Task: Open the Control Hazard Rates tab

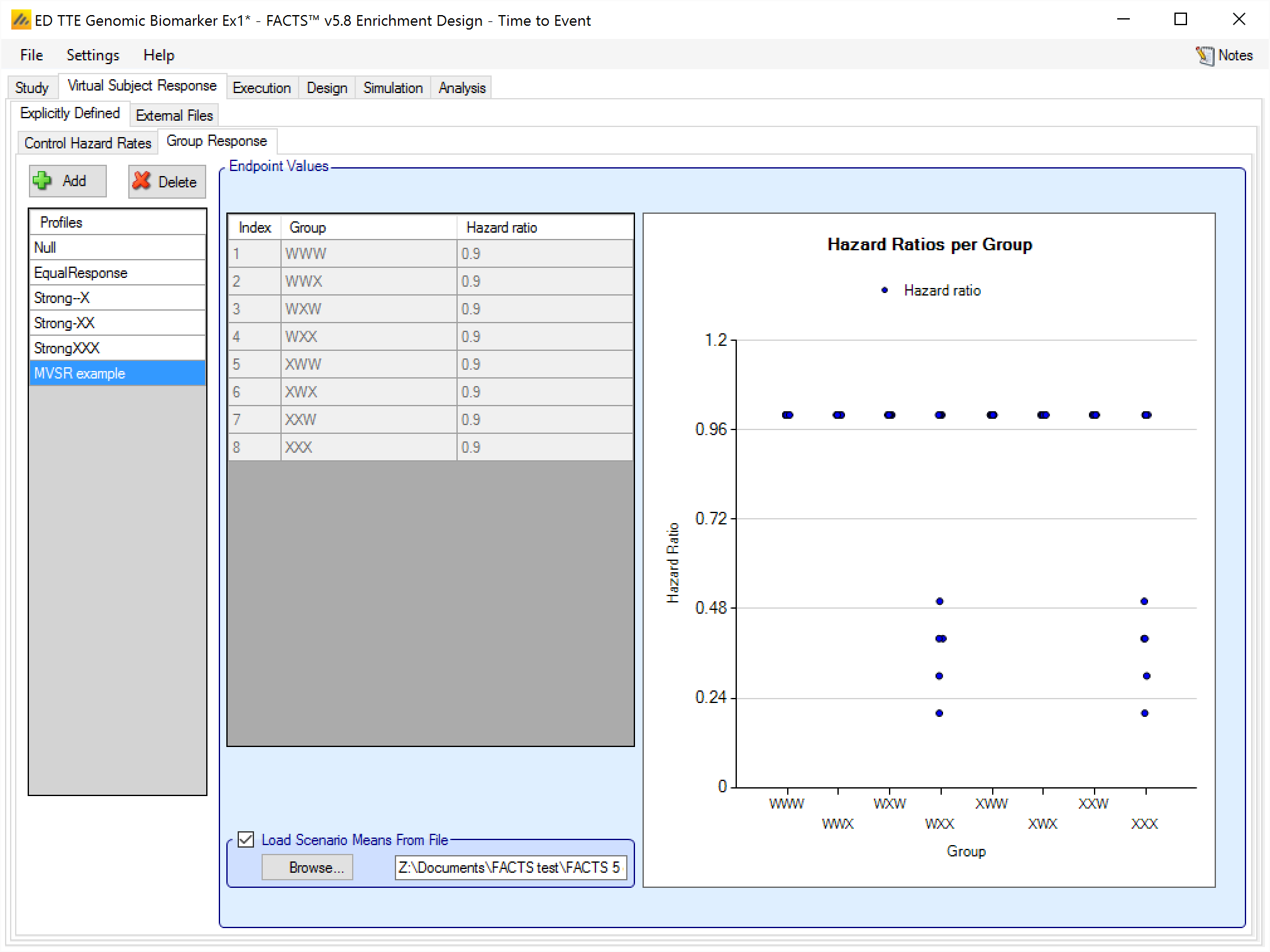Action: pyautogui.click(x=87, y=143)
